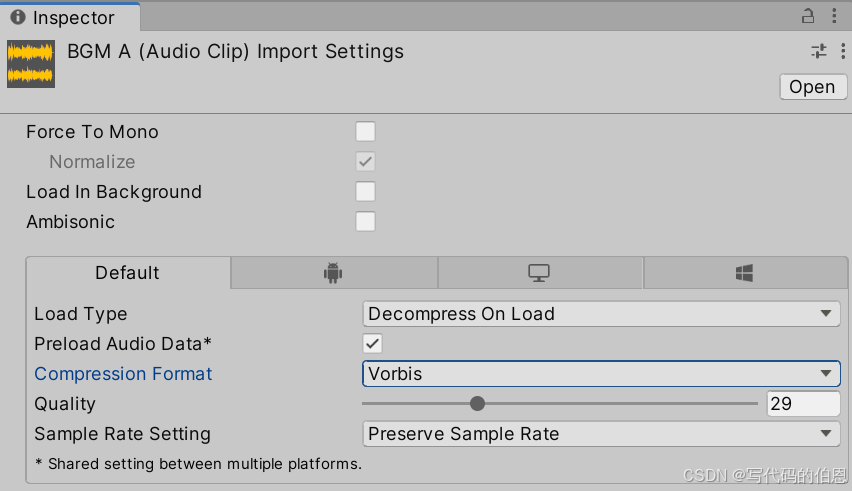Click the Quality slider handle

[477, 404]
